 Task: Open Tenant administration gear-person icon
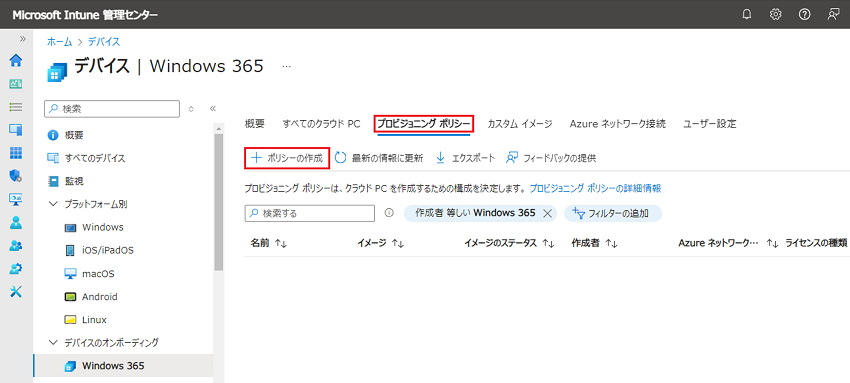(16, 268)
